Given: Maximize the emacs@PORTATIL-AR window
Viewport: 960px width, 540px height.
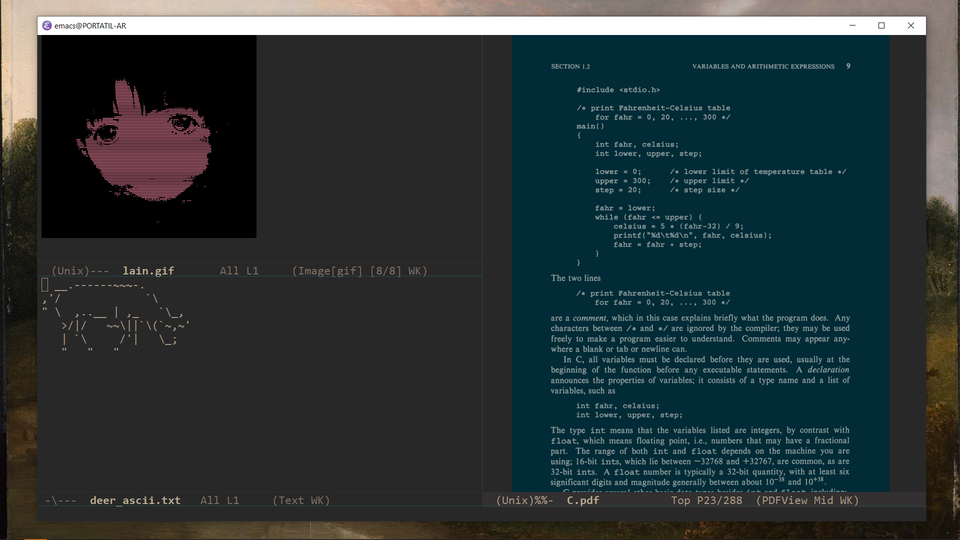Looking at the screenshot, I should [x=882, y=25].
